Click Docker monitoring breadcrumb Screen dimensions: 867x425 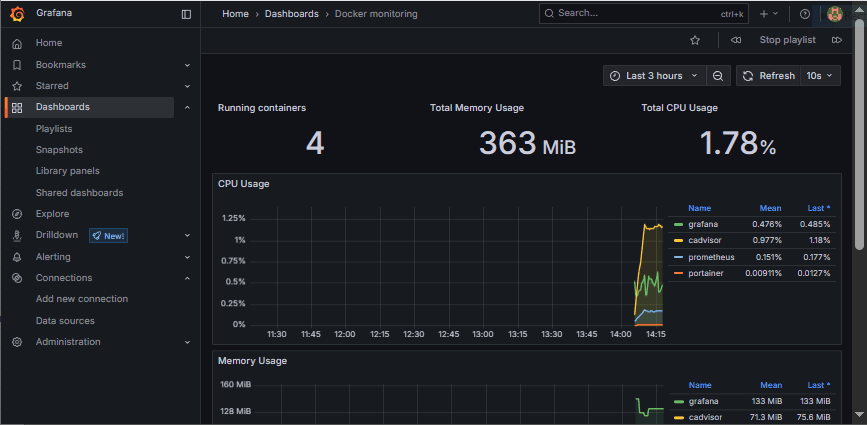(376, 14)
